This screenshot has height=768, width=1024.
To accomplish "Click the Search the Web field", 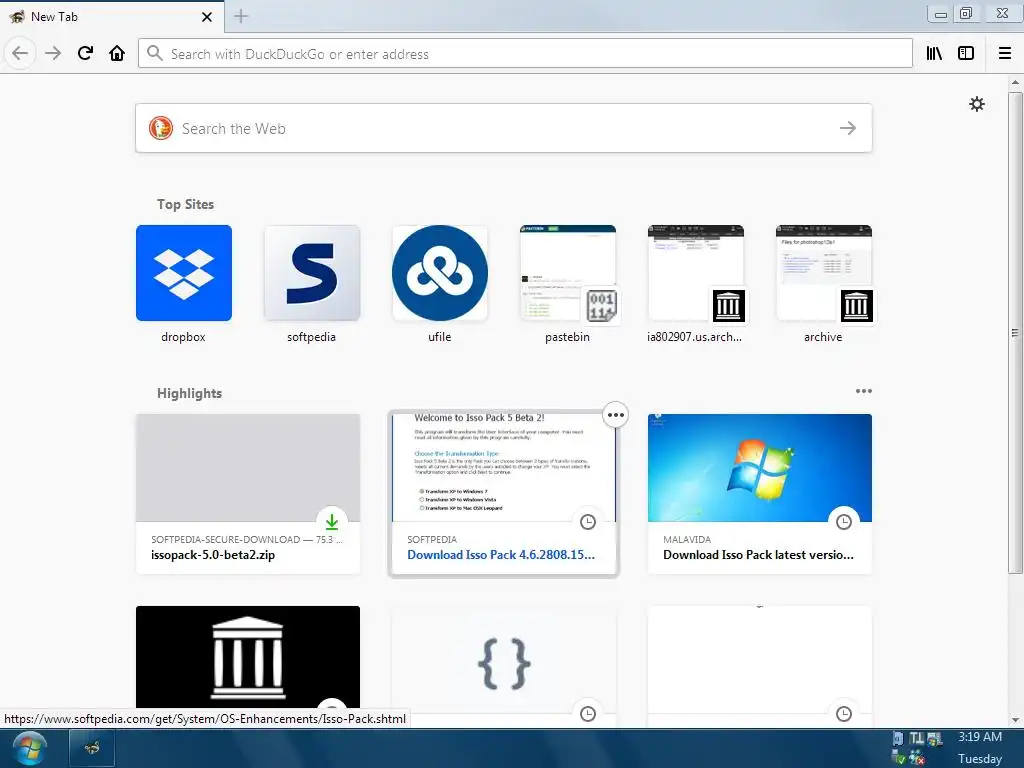I will point(504,128).
